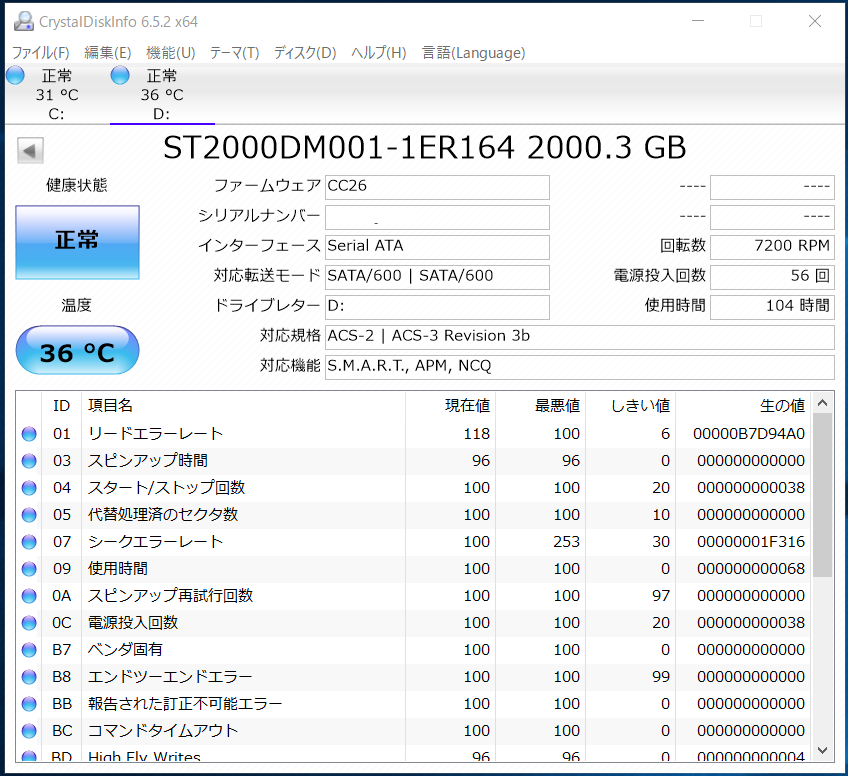The width and height of the screenshot is (848, 776).
Task: Click the drive letter field showing D:
Action: click(437, 307)
